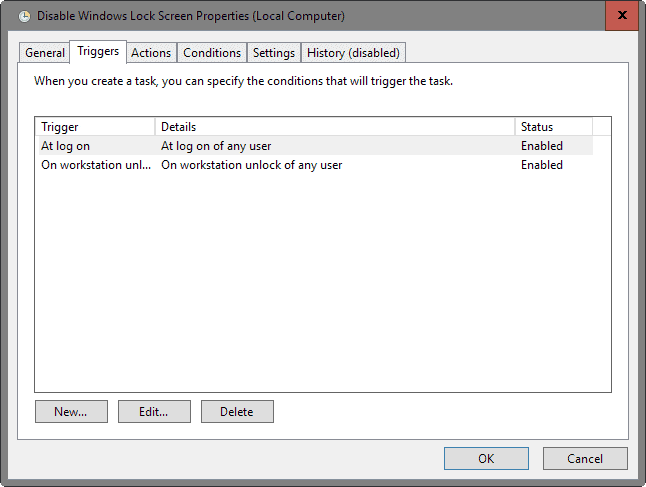Select the Triggers tab
The height and width of the screenshot is (487, 646).
(98, 52)
